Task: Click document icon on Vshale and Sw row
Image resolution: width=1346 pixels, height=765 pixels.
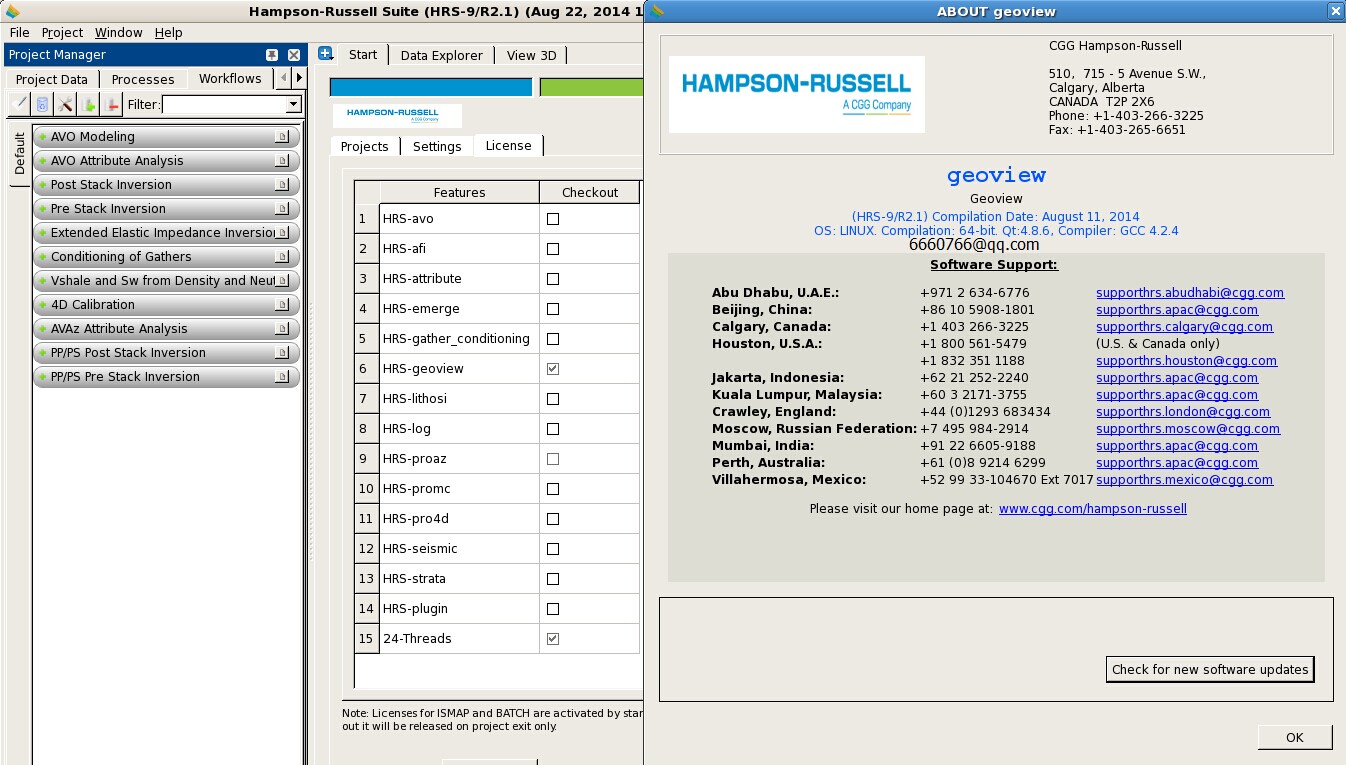Action: click(283, 281)
